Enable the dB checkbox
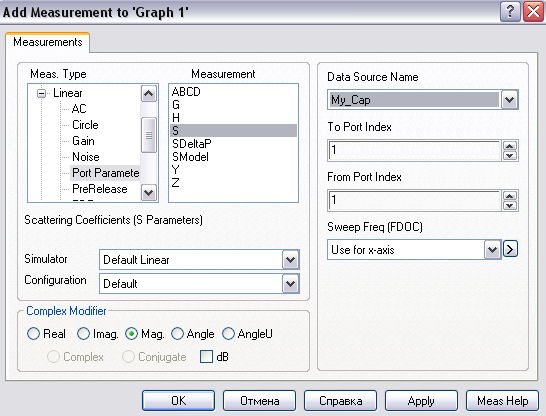 (206, 356)
